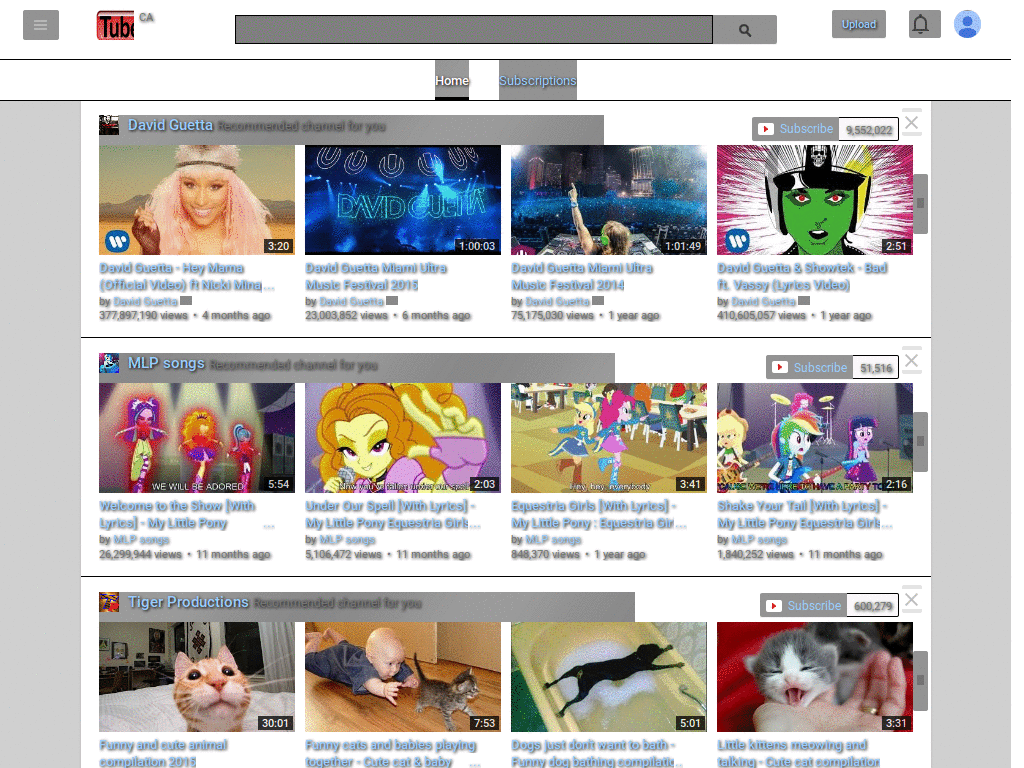Focus the search input field
1024x768 pixels.
[473, 30]
